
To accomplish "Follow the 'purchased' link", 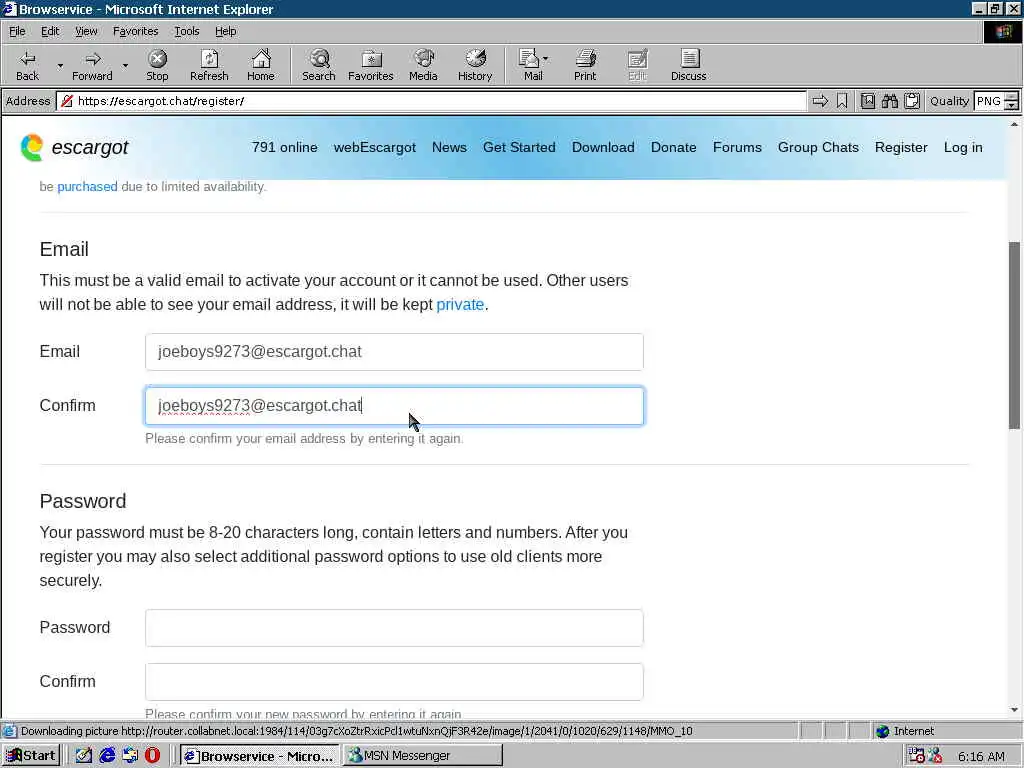I will click(x=87, y=187).
